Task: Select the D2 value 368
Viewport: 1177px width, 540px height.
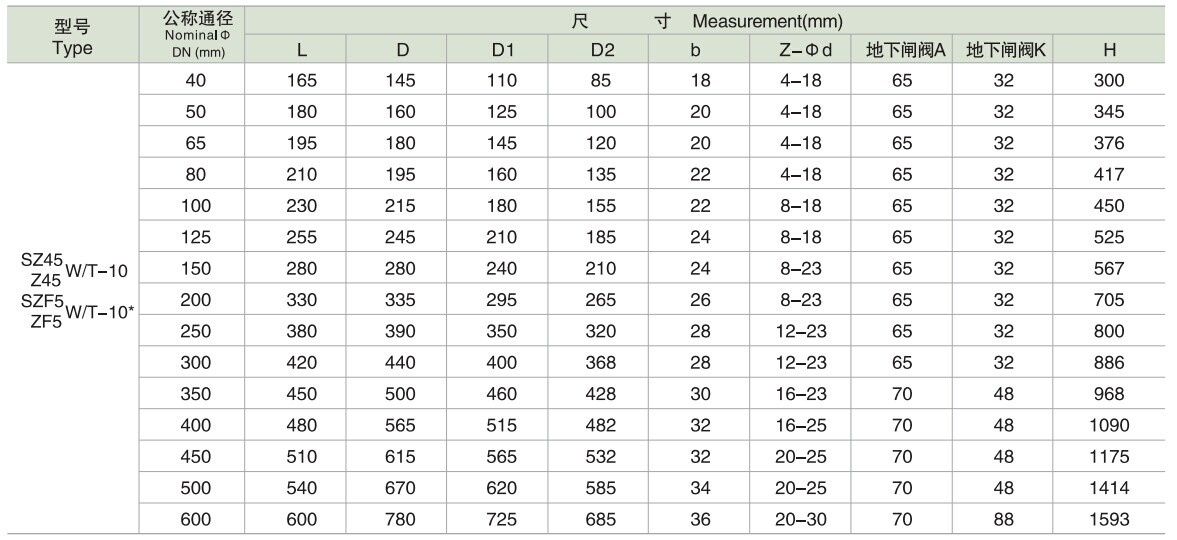Action: (x=602, y=363)
